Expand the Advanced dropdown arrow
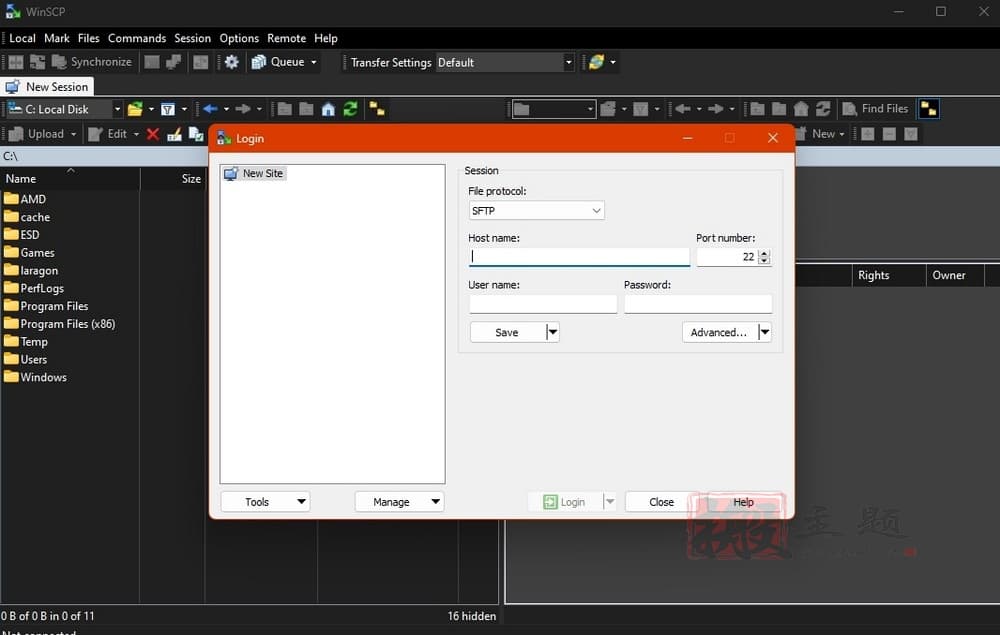 tap(765, 332)
